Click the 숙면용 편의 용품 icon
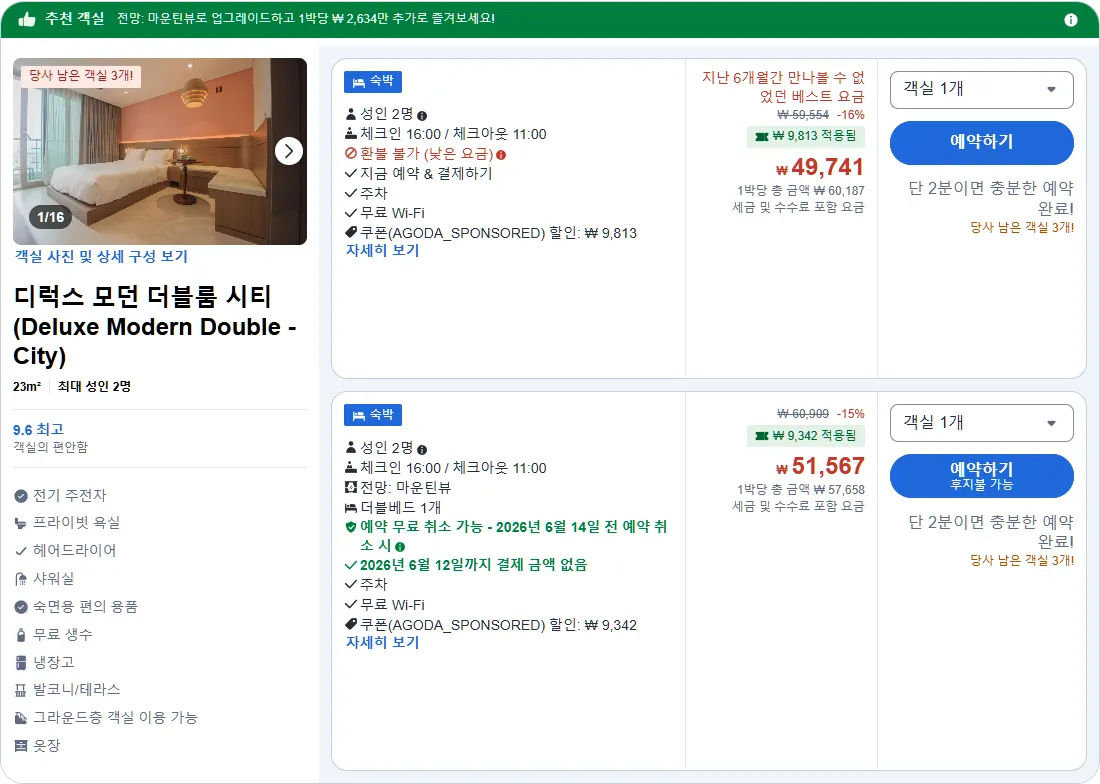 (x=21, y=607)
